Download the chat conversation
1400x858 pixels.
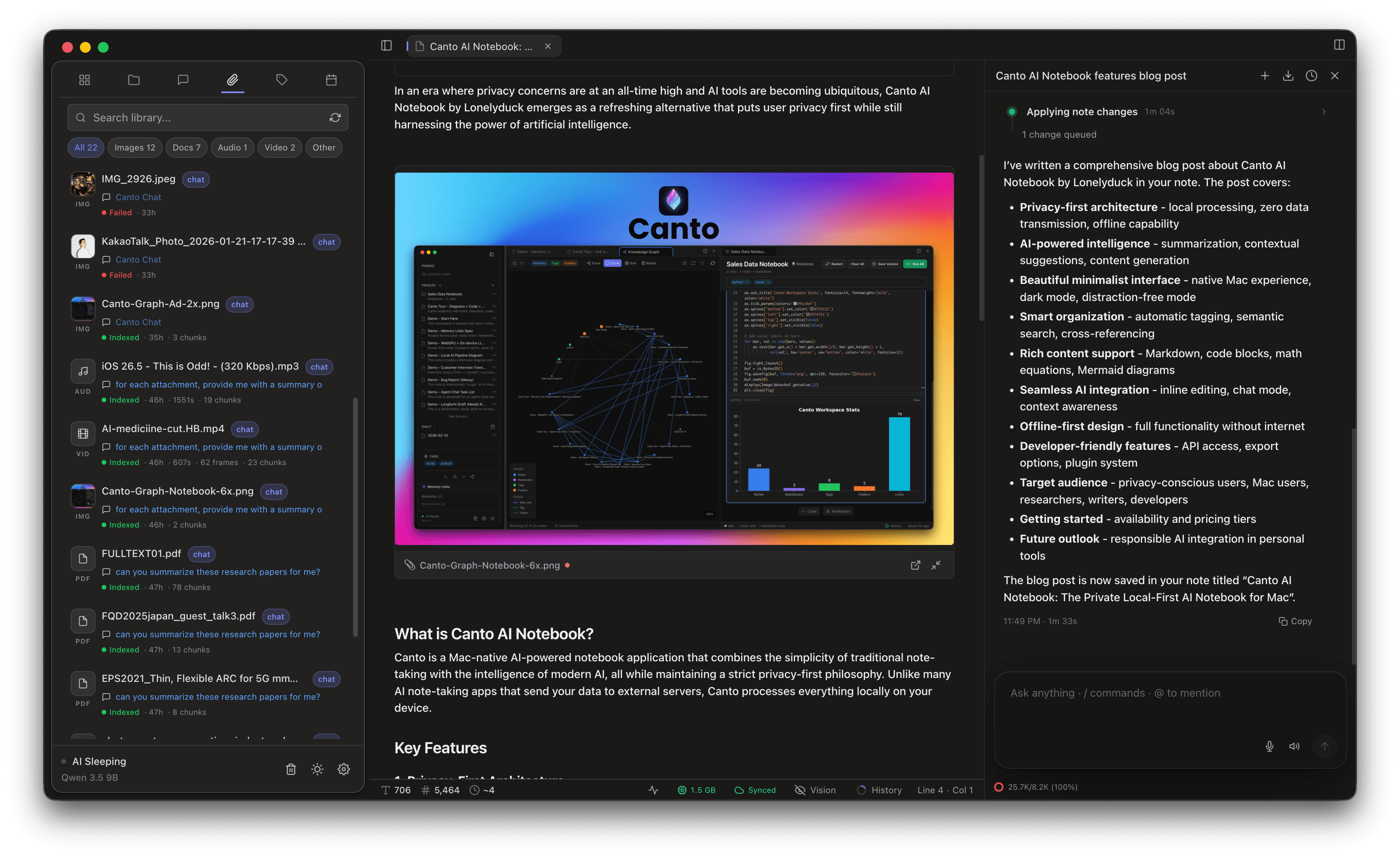1288,76
